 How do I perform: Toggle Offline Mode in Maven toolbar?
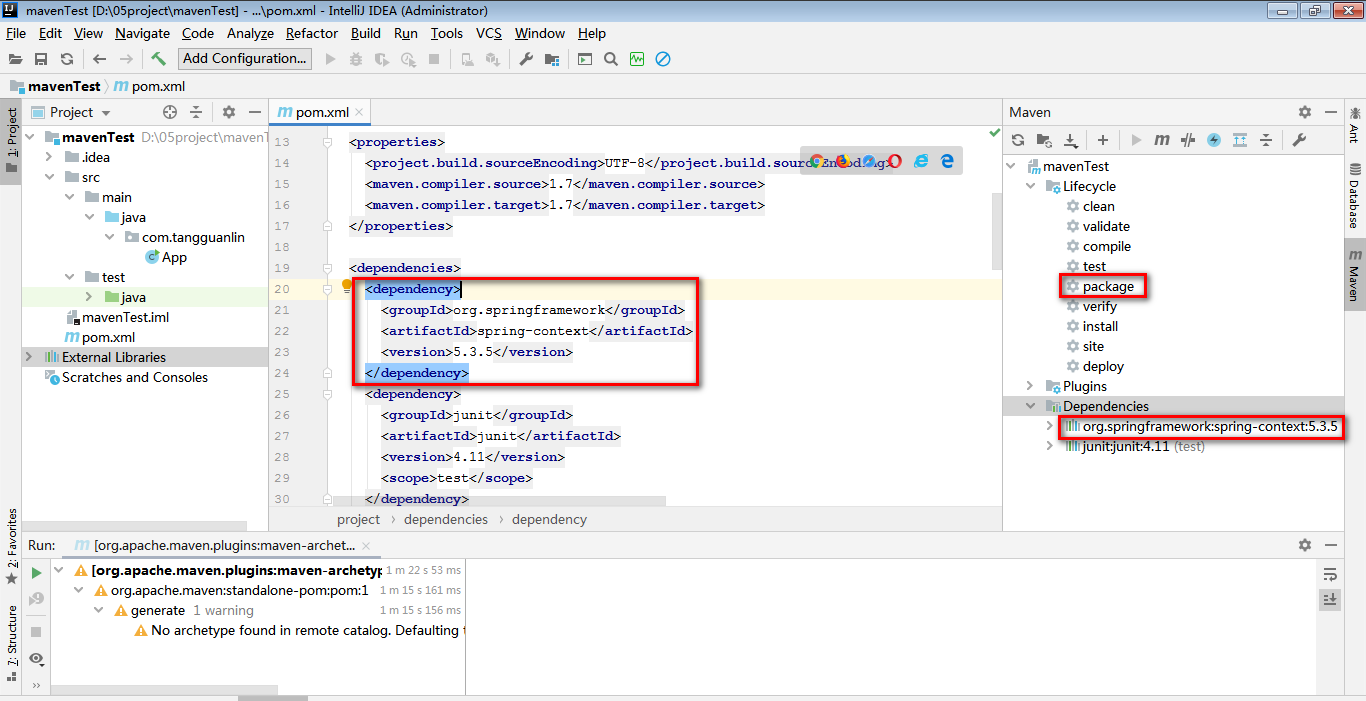(x=1188, y=140)
